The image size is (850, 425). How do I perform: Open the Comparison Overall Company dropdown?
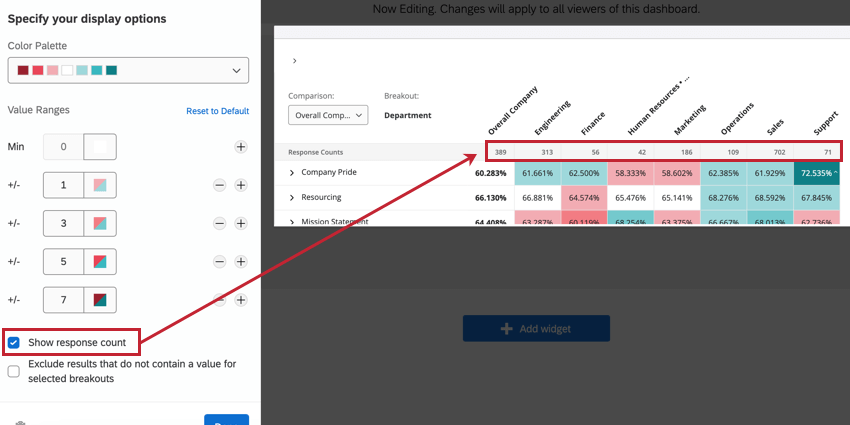pyautogui.click(x=328, y=115)
